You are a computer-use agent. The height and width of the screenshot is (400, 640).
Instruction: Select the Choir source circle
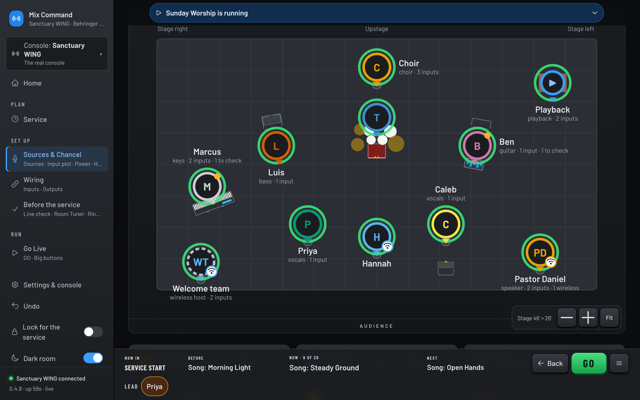click(377, 67)
